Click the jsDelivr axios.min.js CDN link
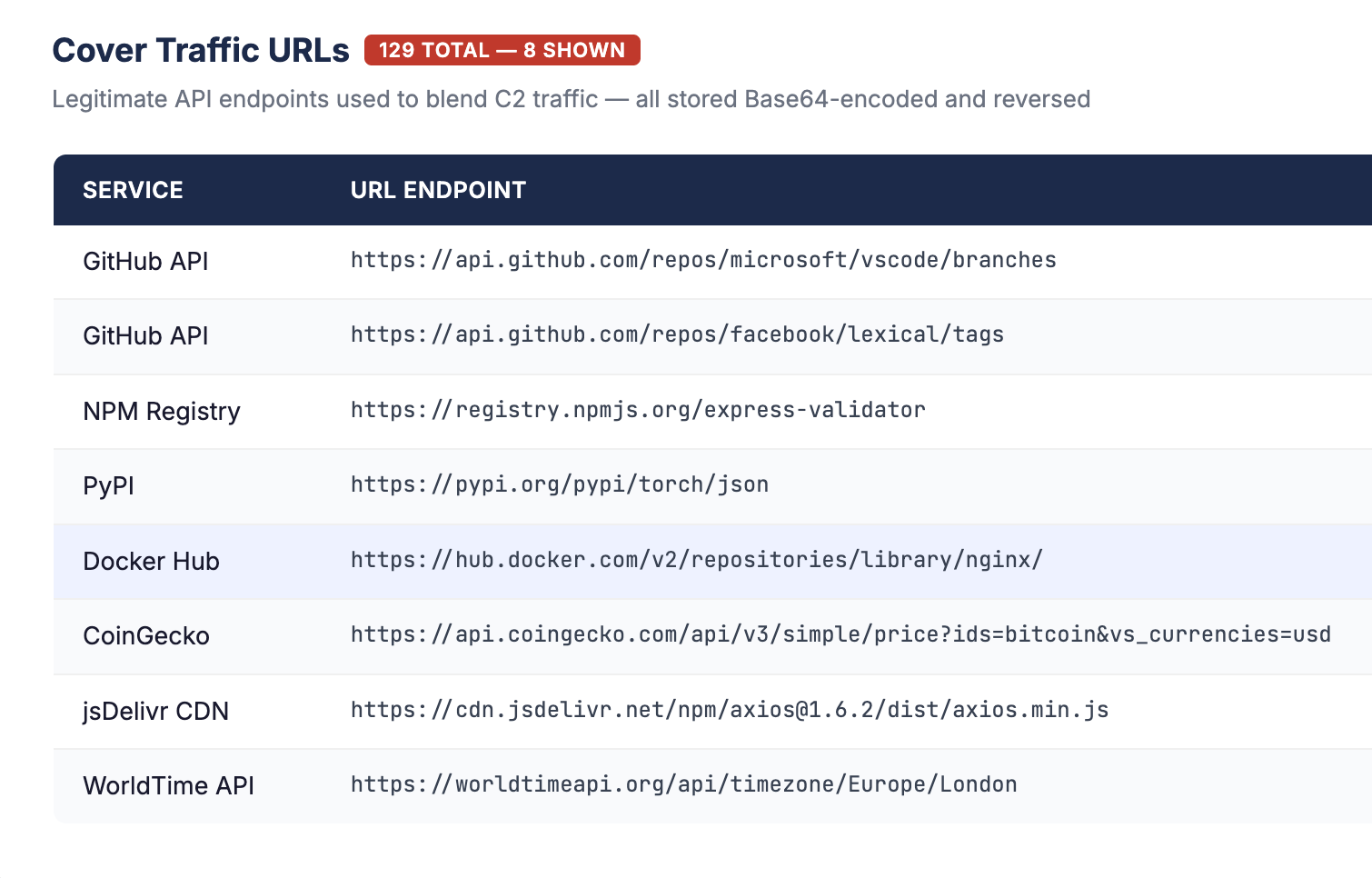 click(x=728, y=710)
